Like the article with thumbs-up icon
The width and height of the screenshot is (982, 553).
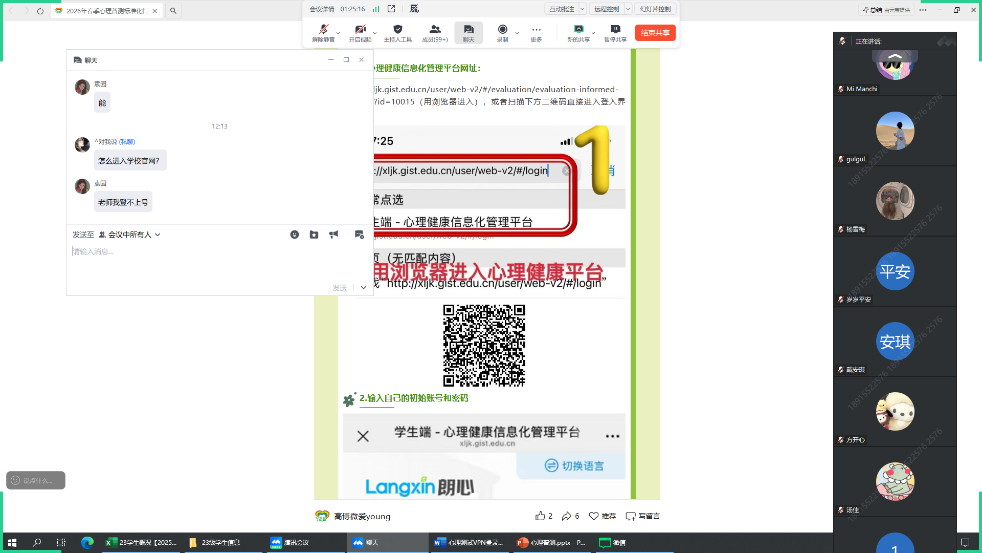pos(540,516)
